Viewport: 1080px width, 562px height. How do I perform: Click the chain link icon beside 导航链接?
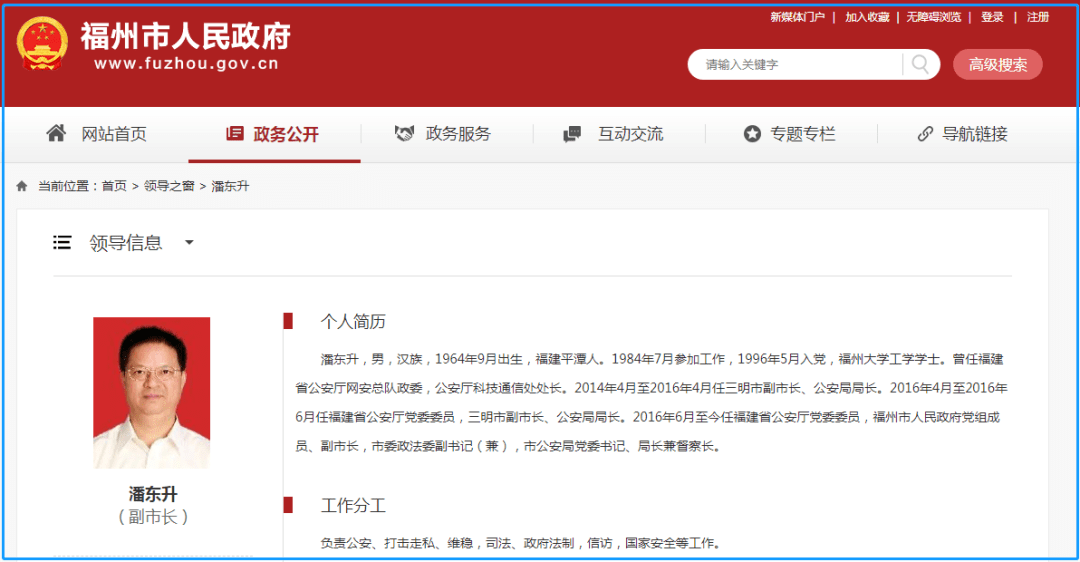(925, 134)
